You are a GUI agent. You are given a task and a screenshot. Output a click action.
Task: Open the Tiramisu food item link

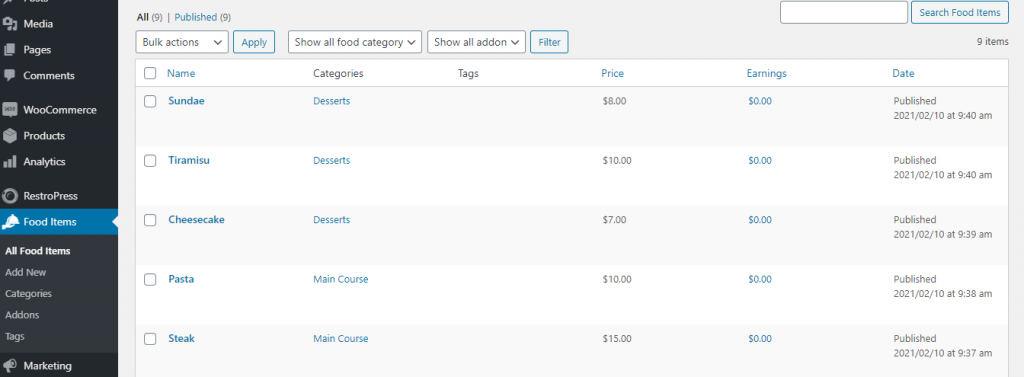(x=189, y=160)
